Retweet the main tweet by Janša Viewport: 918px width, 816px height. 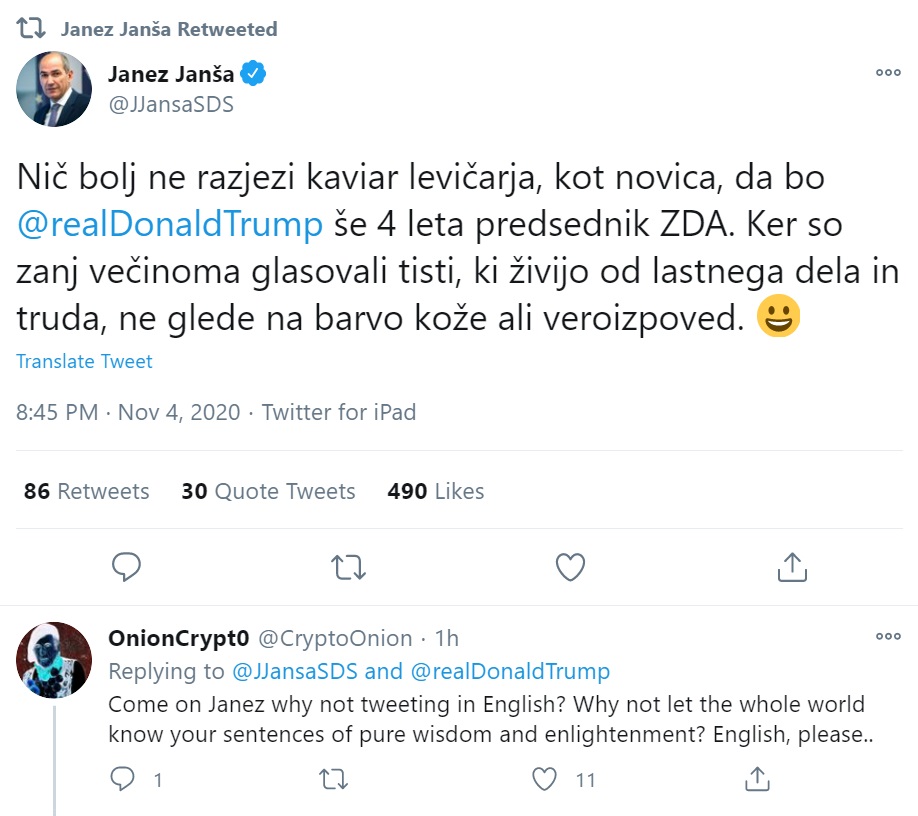coord(348,567)
